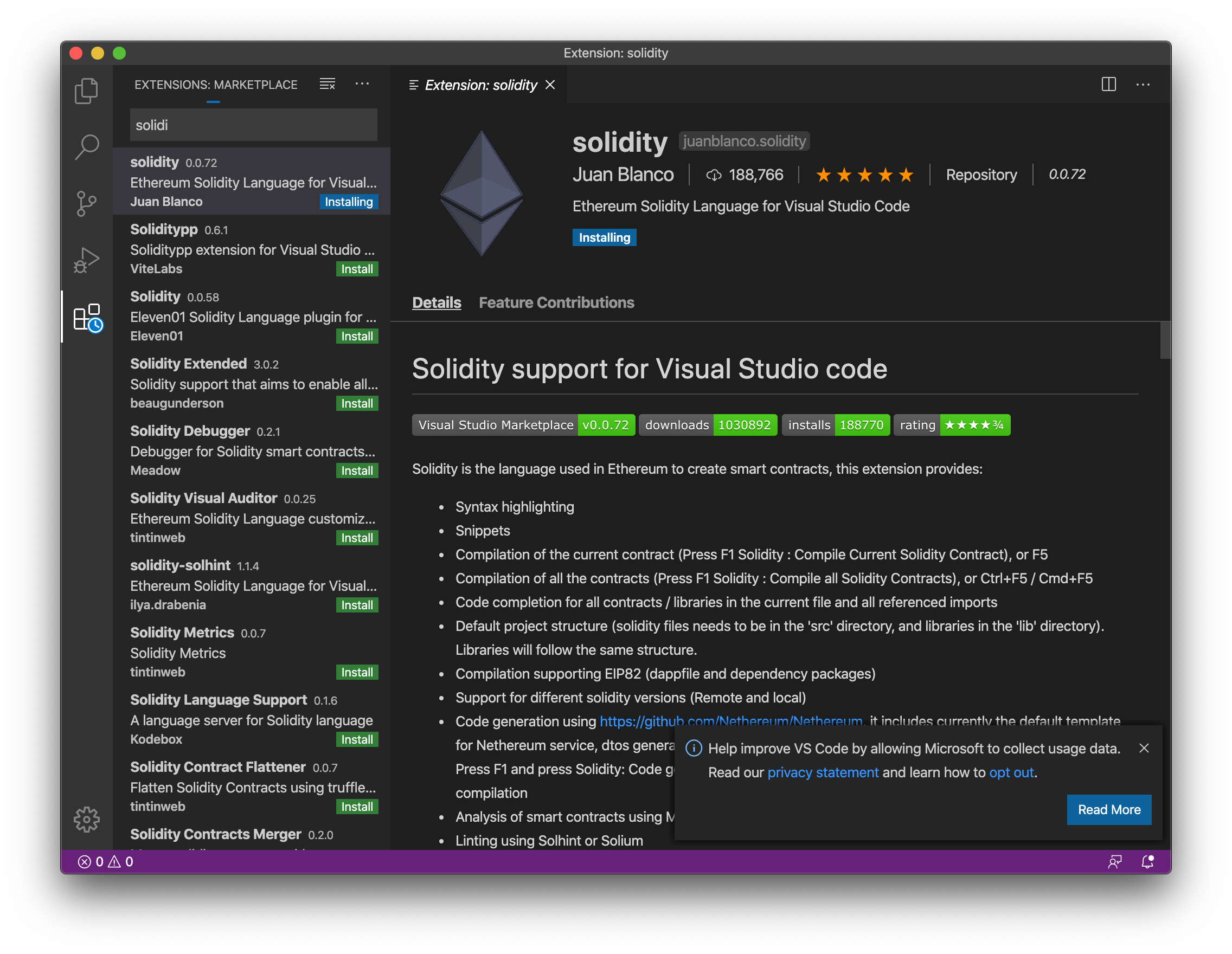Click the Installing button in extension header

(604, 237)
